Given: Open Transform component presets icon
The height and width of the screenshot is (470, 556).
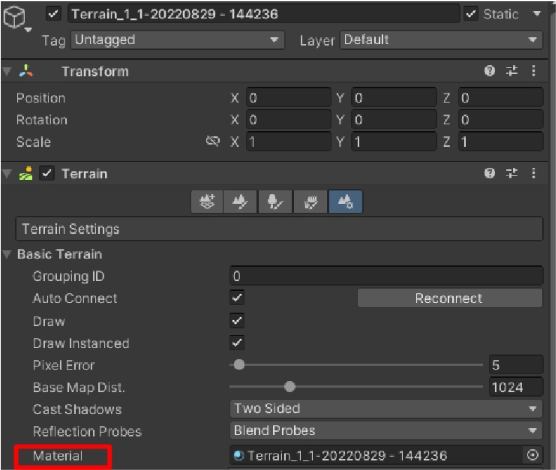Looking at the screenshot, I should [x=511, y=71].
